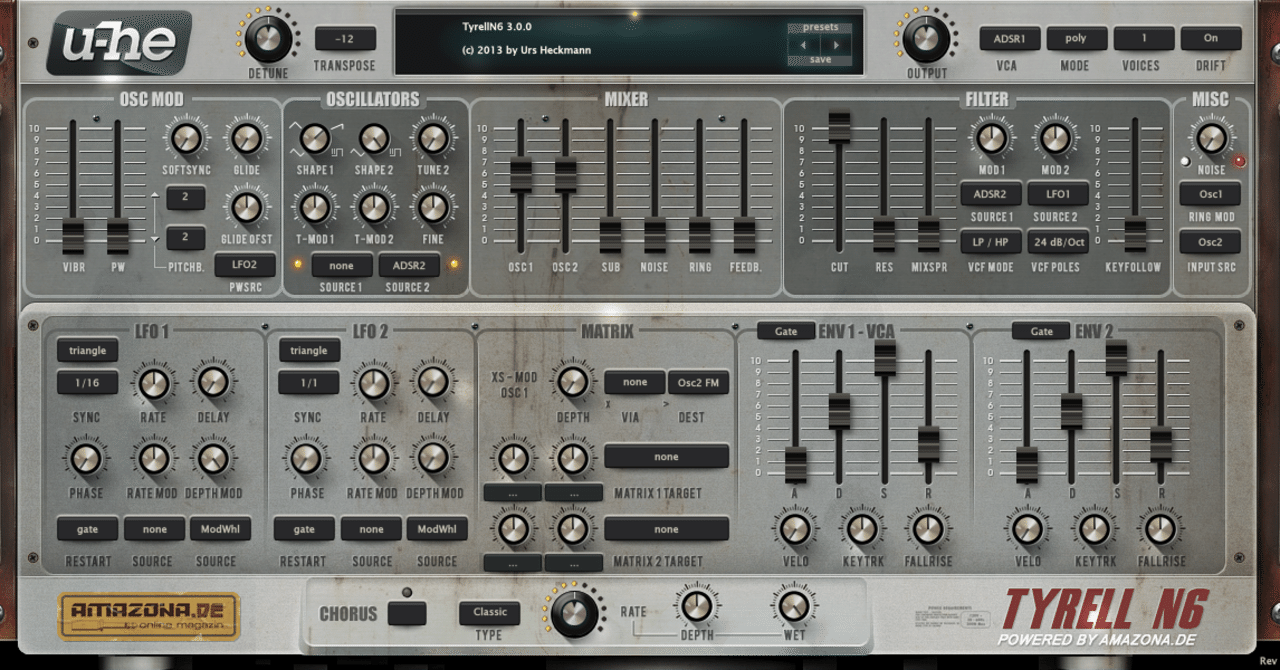Click the SHAPE 1 oscillator knob
Viewport: 1280px width, 670px height.
(314, 138)
